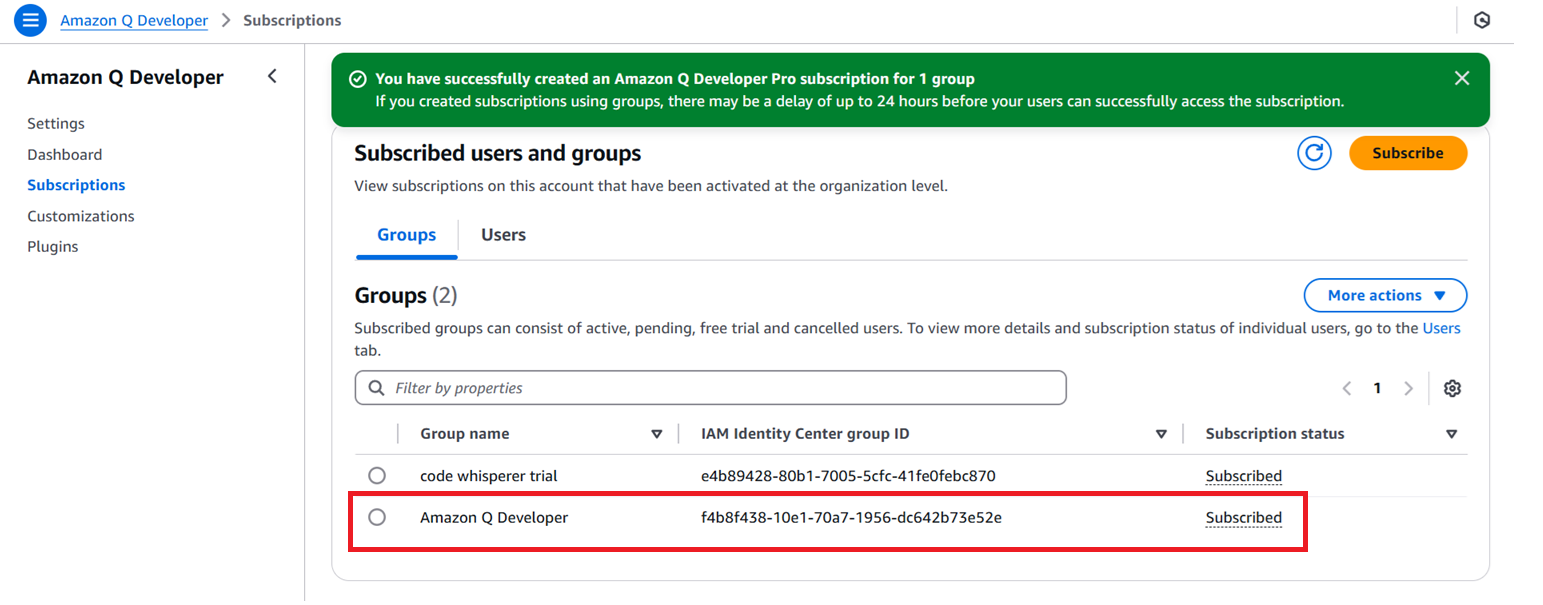Open the Subscription status column filter dropdown
Viewport: 1543px width, 605px height.
(1452, 433)
